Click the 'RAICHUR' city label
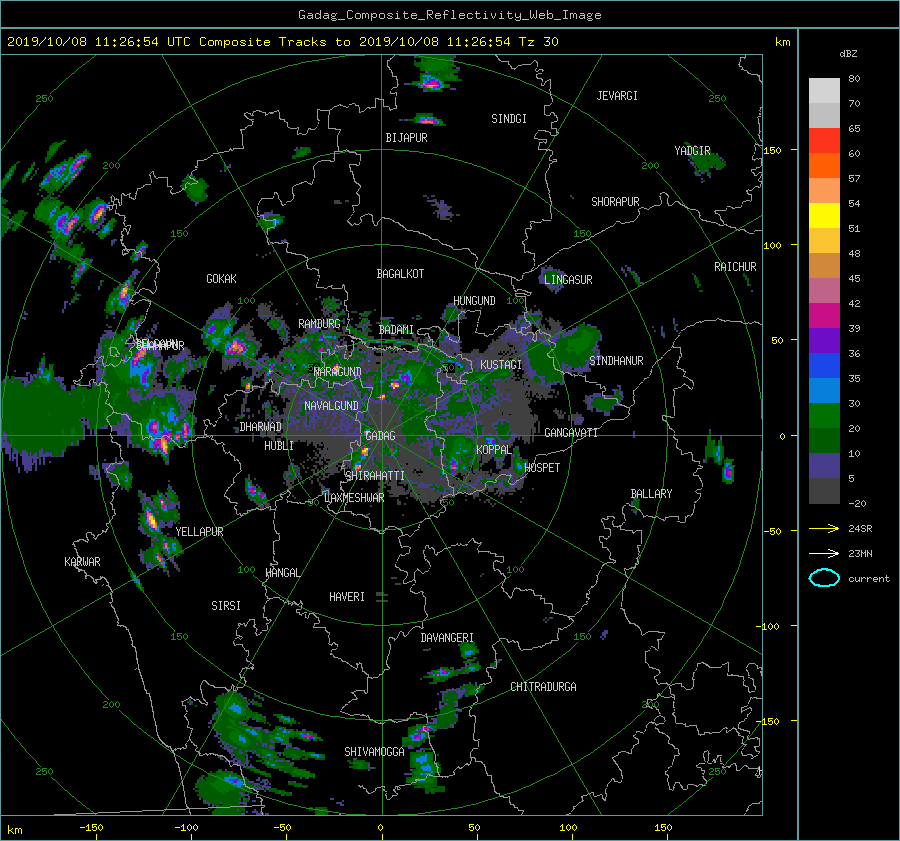Image resolution: width=900 pixels, height=841 pixels. 735,267
